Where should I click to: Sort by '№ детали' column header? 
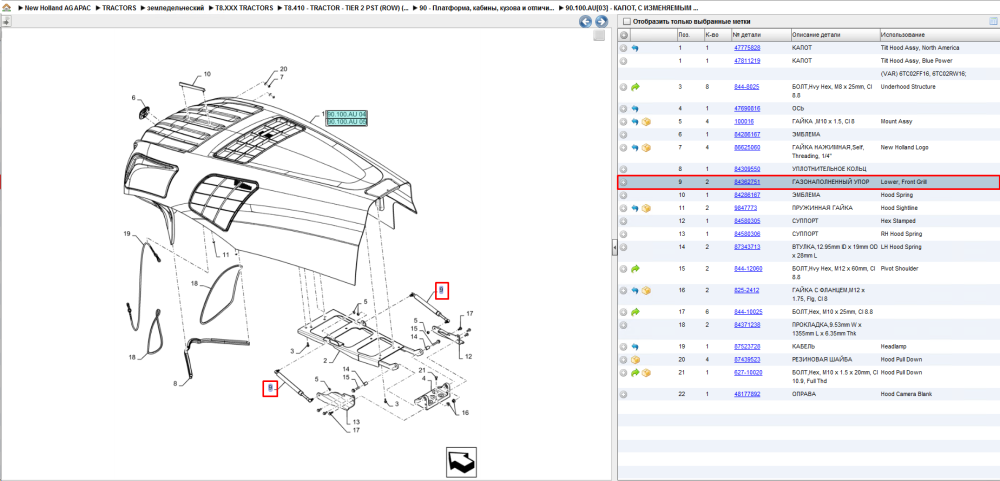(760, 34)
